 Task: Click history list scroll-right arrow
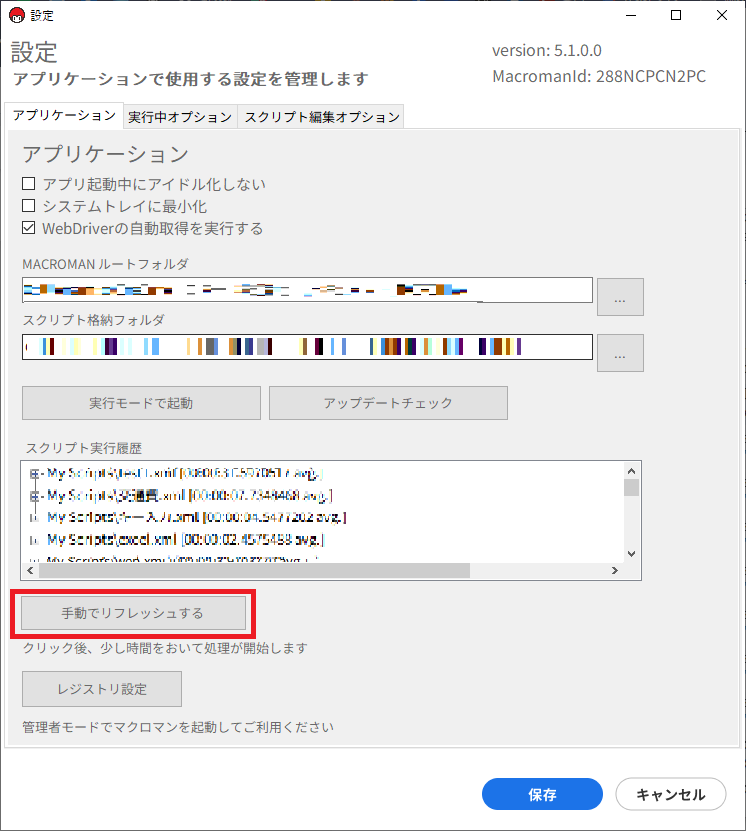[x=615, y=571]
